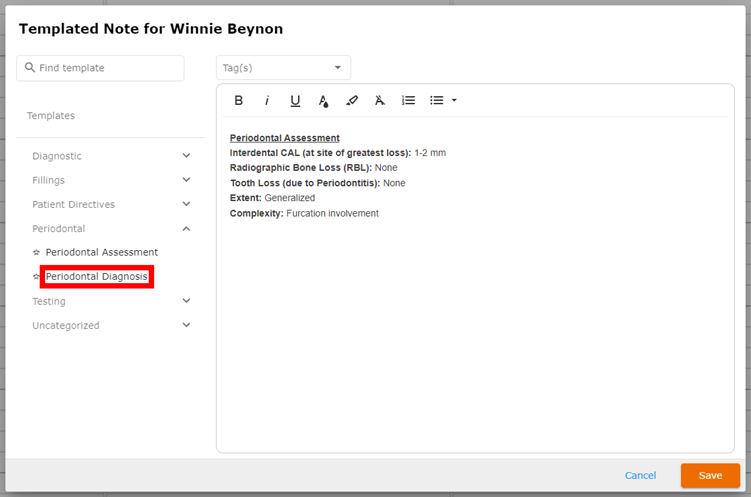Click the Extent value Generalized

pos(290,198)
